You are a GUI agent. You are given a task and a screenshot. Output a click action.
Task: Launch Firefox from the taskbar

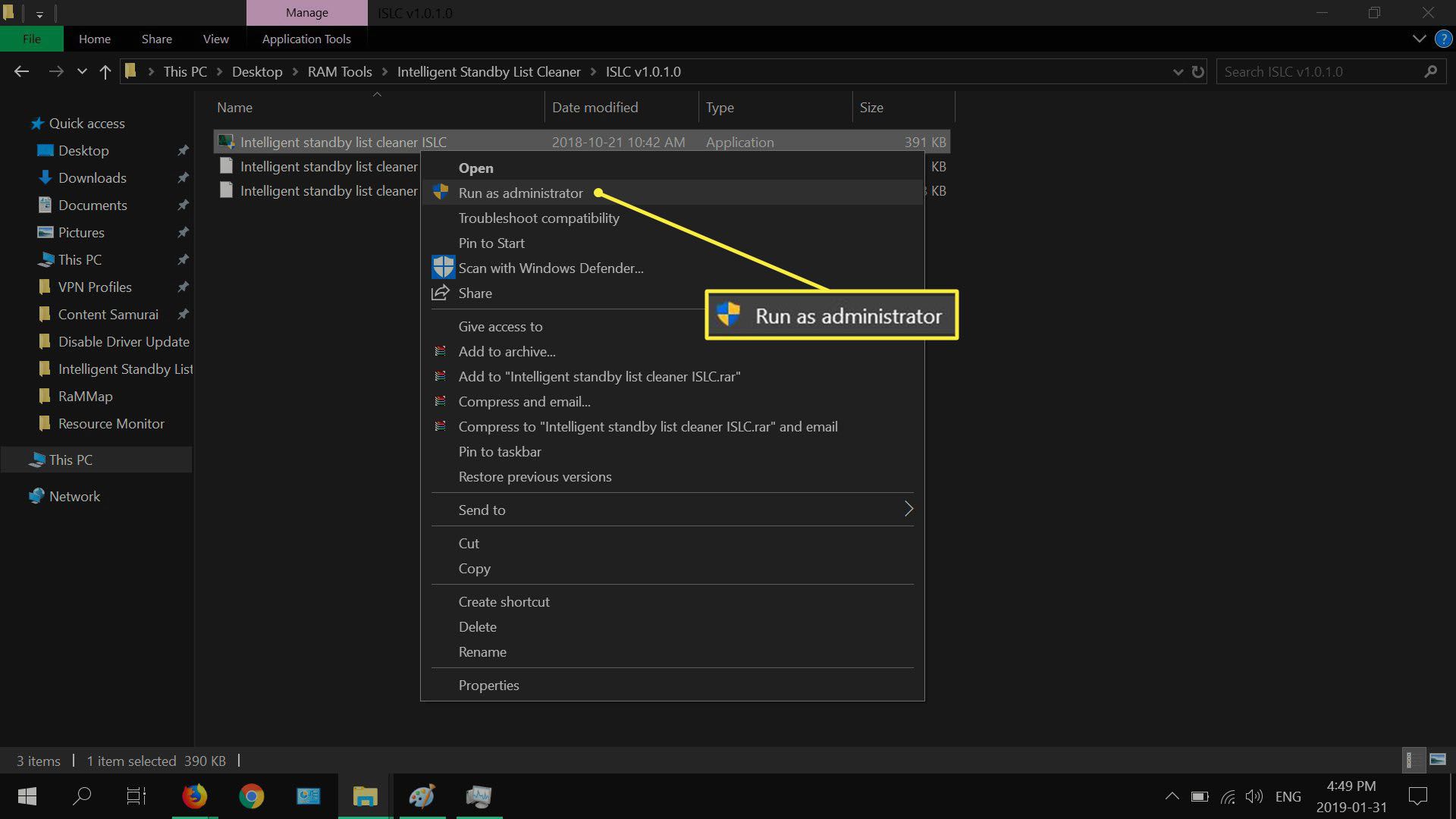coord(194,796)
